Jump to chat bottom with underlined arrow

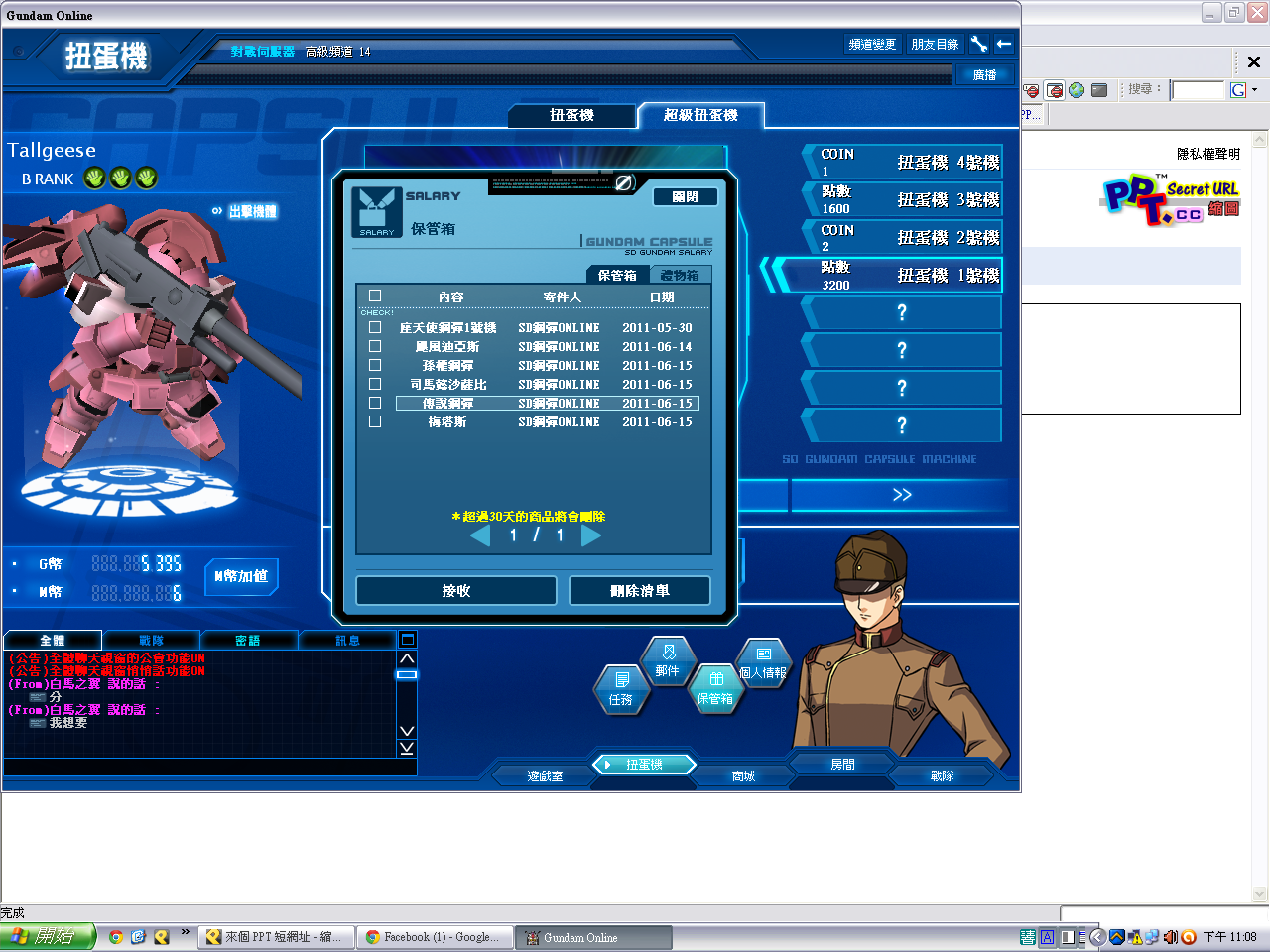point(407,748)
